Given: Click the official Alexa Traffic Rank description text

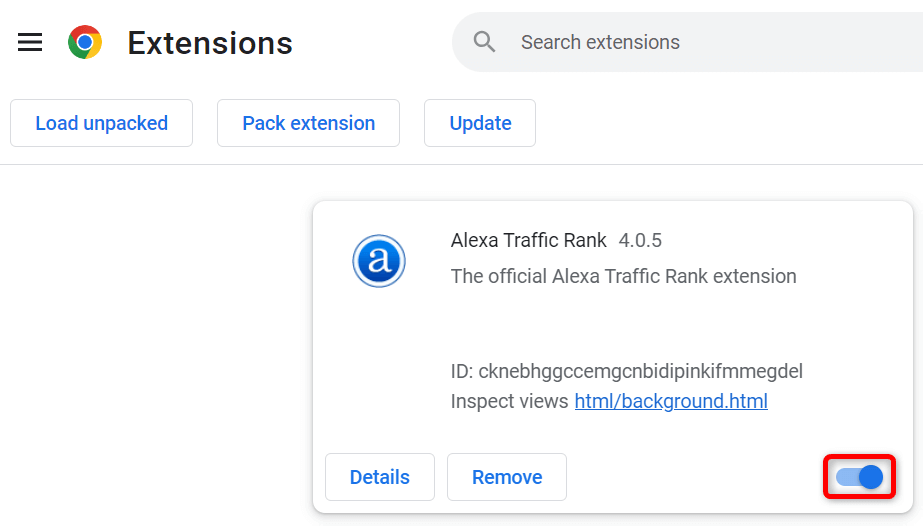Looking at the screenshot, I should (x=623, y=276).
